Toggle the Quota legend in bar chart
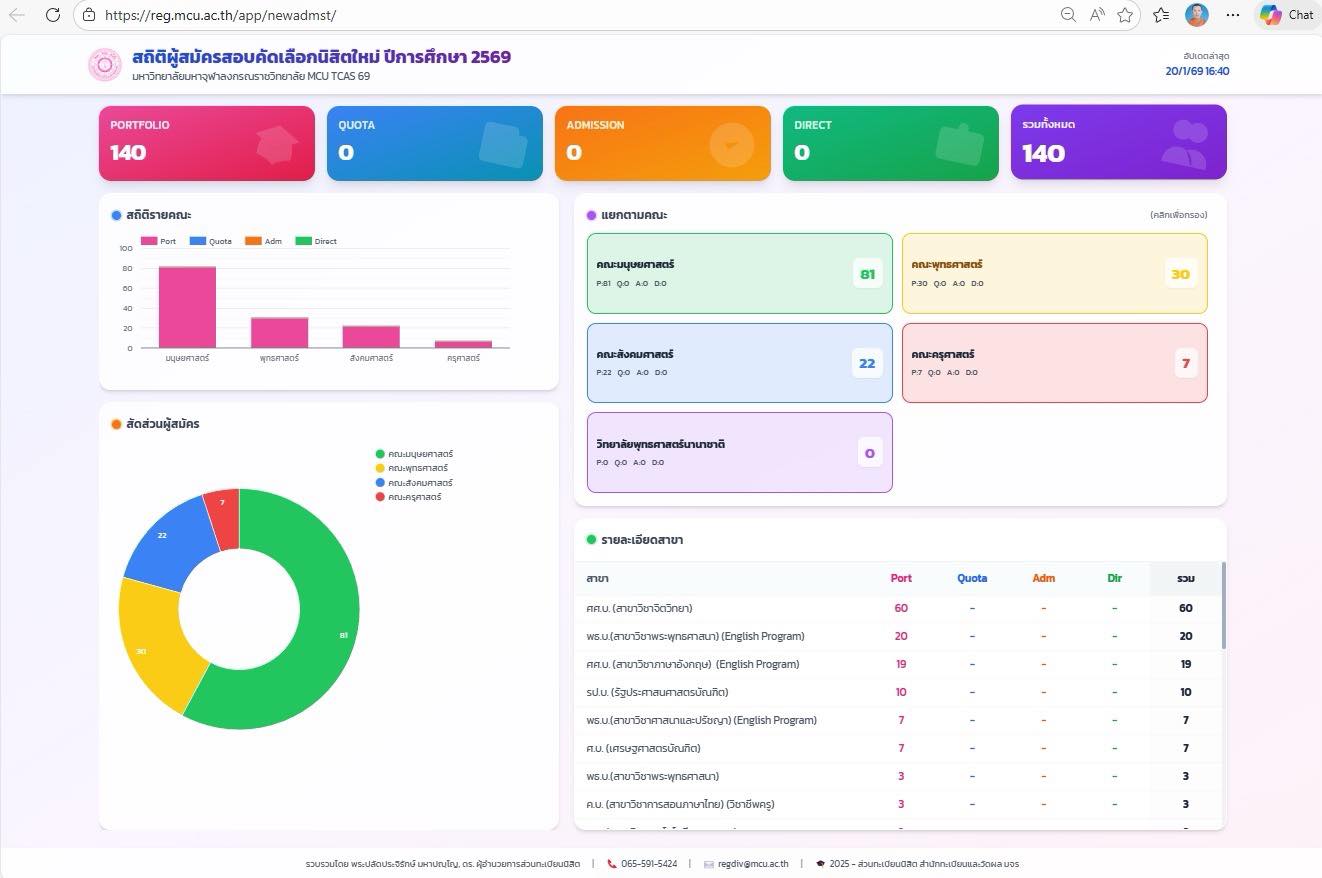1322x878 pixels. [x=210, y=241]
